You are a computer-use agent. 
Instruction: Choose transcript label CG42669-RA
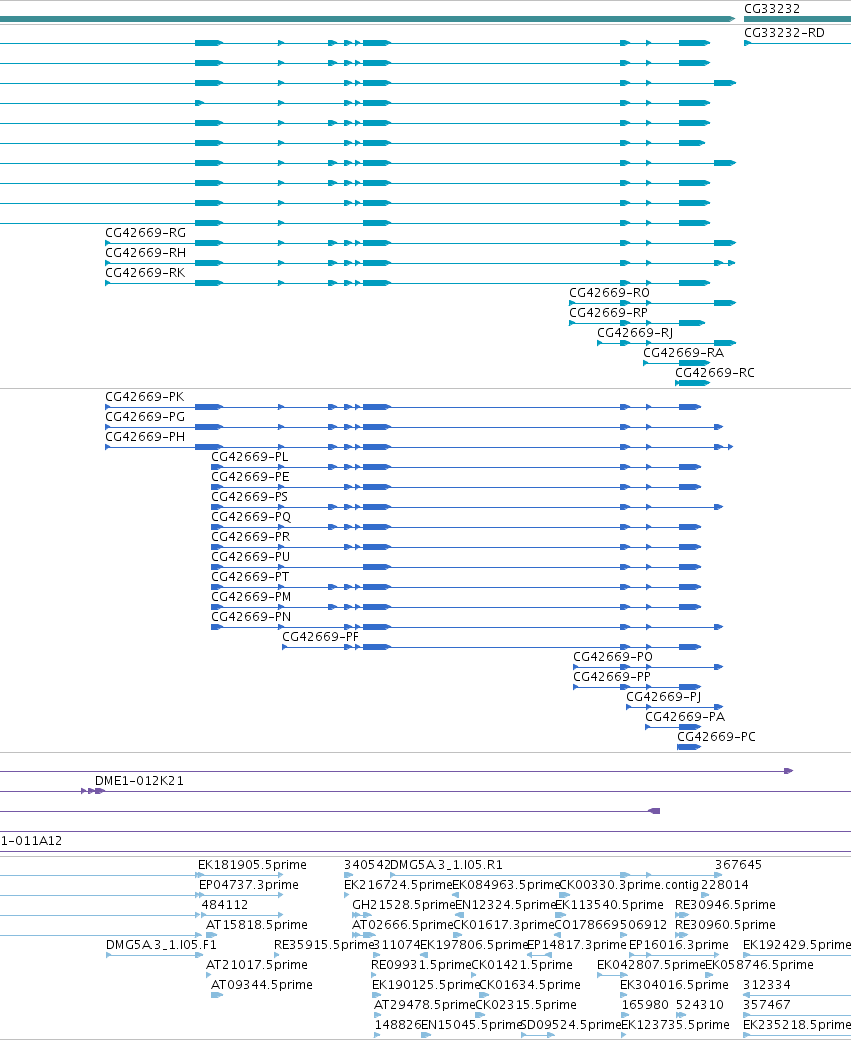[x=683, y=353]
